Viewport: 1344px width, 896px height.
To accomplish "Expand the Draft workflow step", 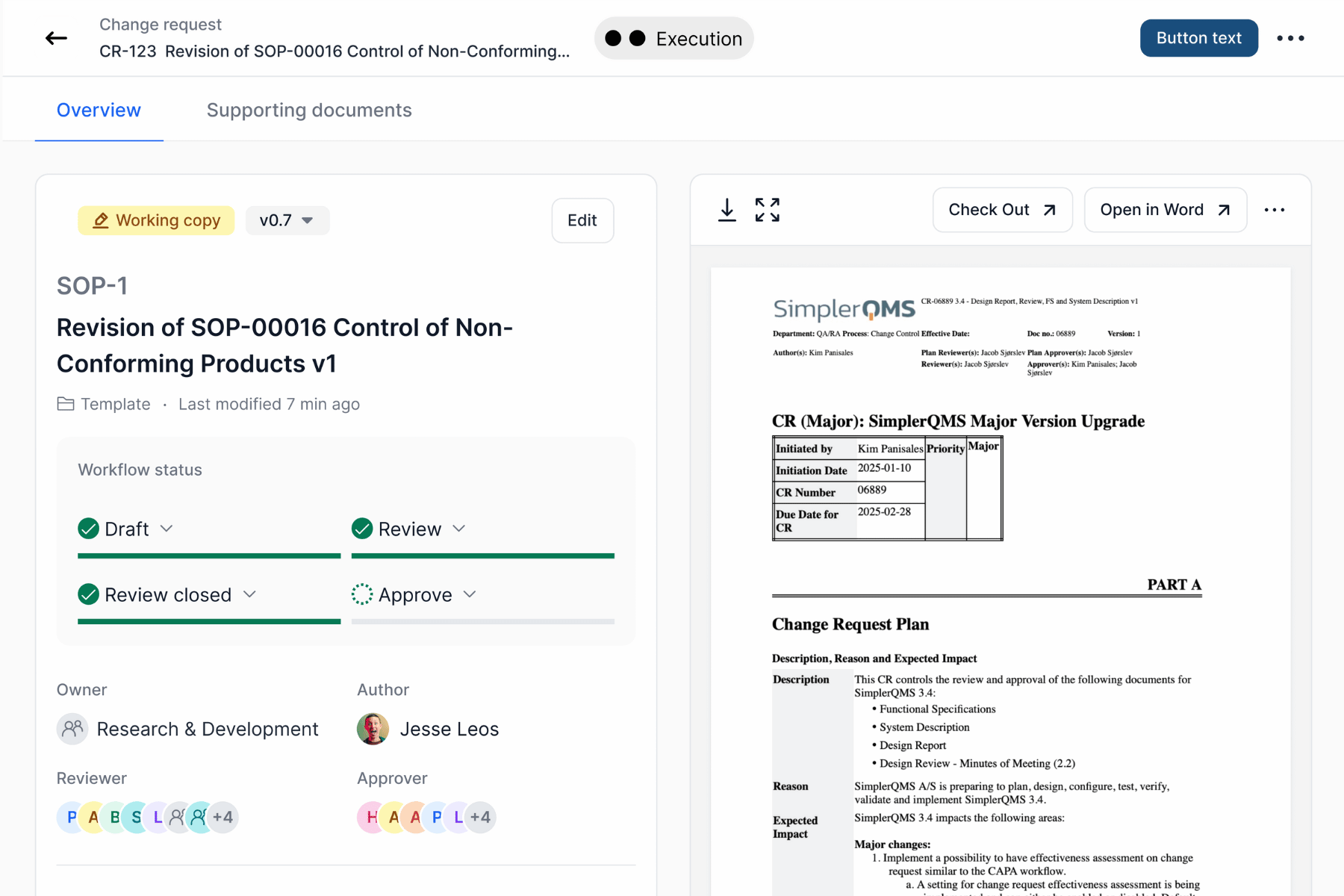I will coord(167,529).
